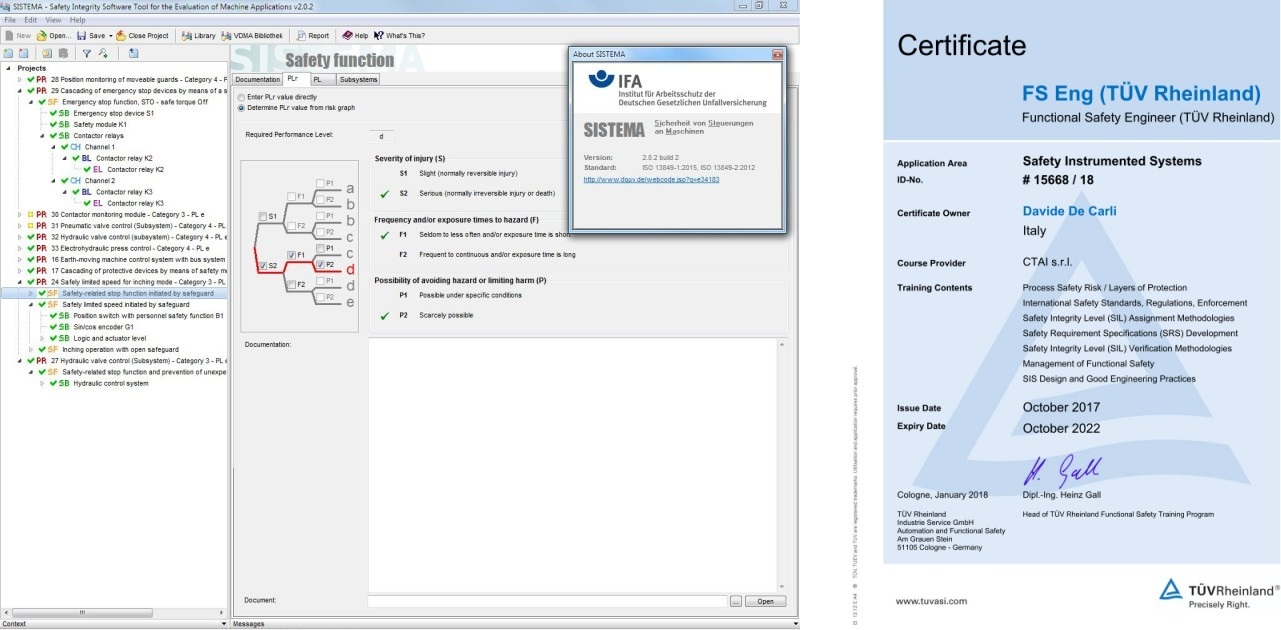Image resolution: width=1281 pixels, height=630 pixels.
Task: Click into the Document path field
Action: (x=547, y=601)
